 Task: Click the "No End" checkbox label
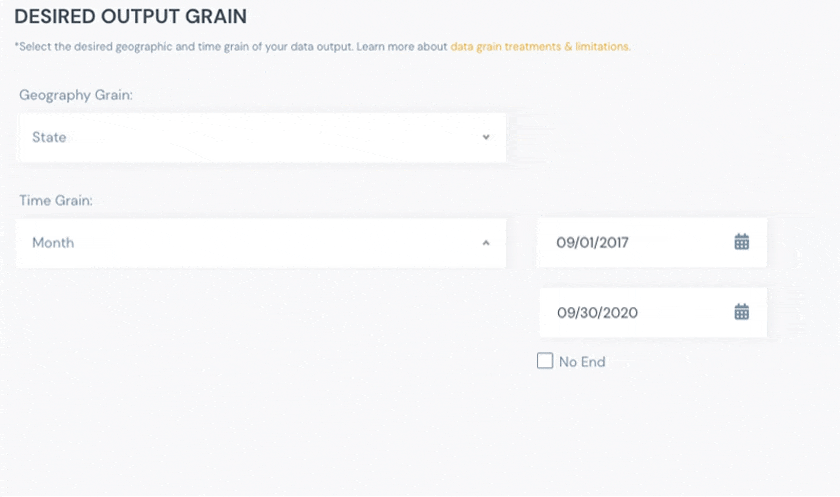point(582,362)
